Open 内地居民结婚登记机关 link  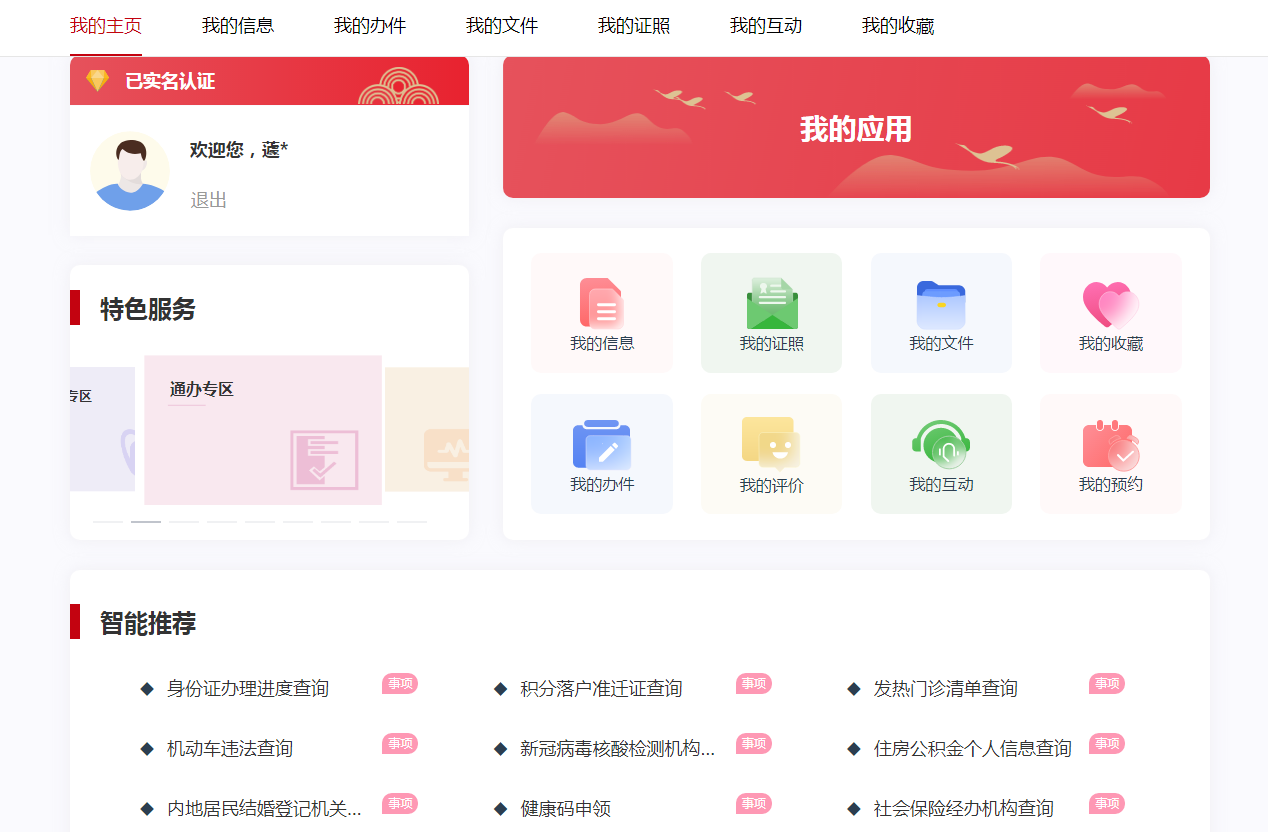tap(265, 809)
